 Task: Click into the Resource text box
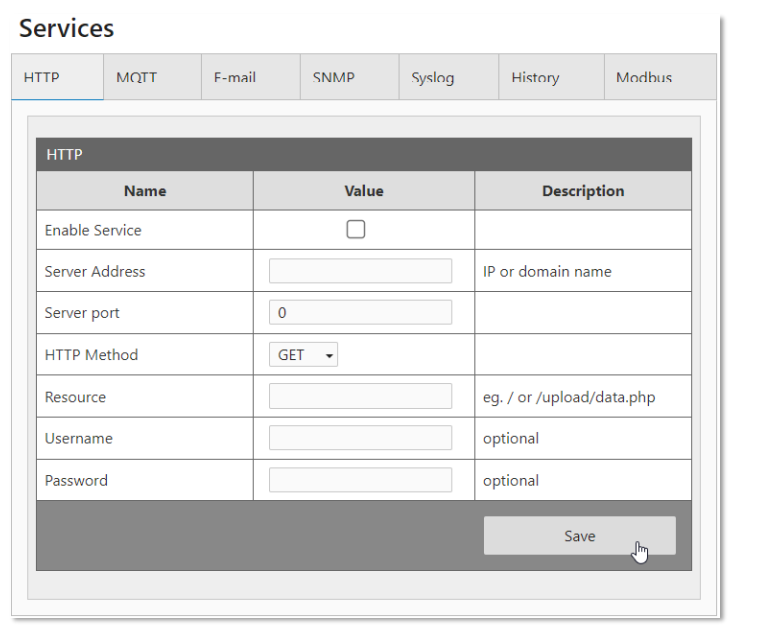pyautogui.click(x=360, y=397)
